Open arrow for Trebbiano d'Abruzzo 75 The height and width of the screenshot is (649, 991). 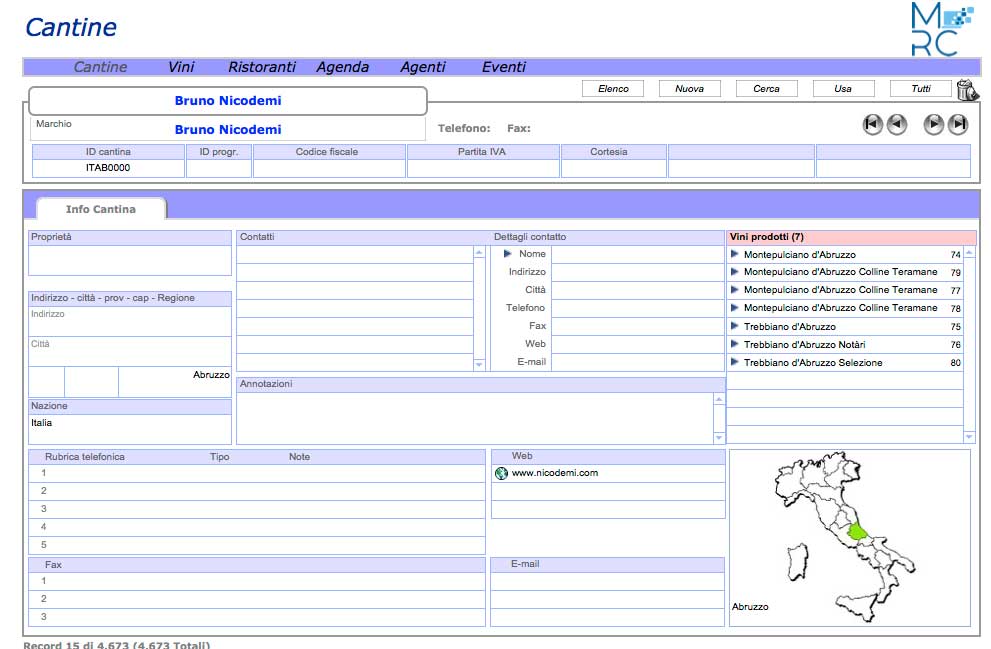point(734,326)
